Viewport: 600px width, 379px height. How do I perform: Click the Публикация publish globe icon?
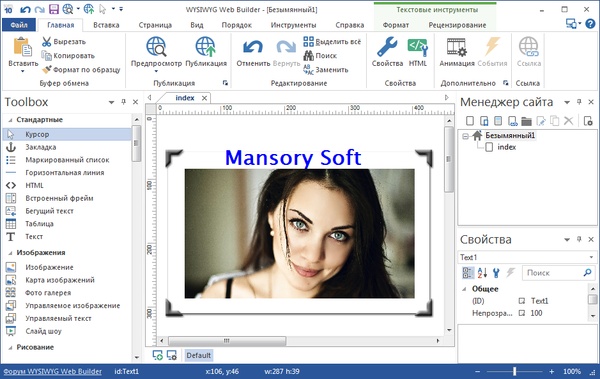(x=206, y=47)
